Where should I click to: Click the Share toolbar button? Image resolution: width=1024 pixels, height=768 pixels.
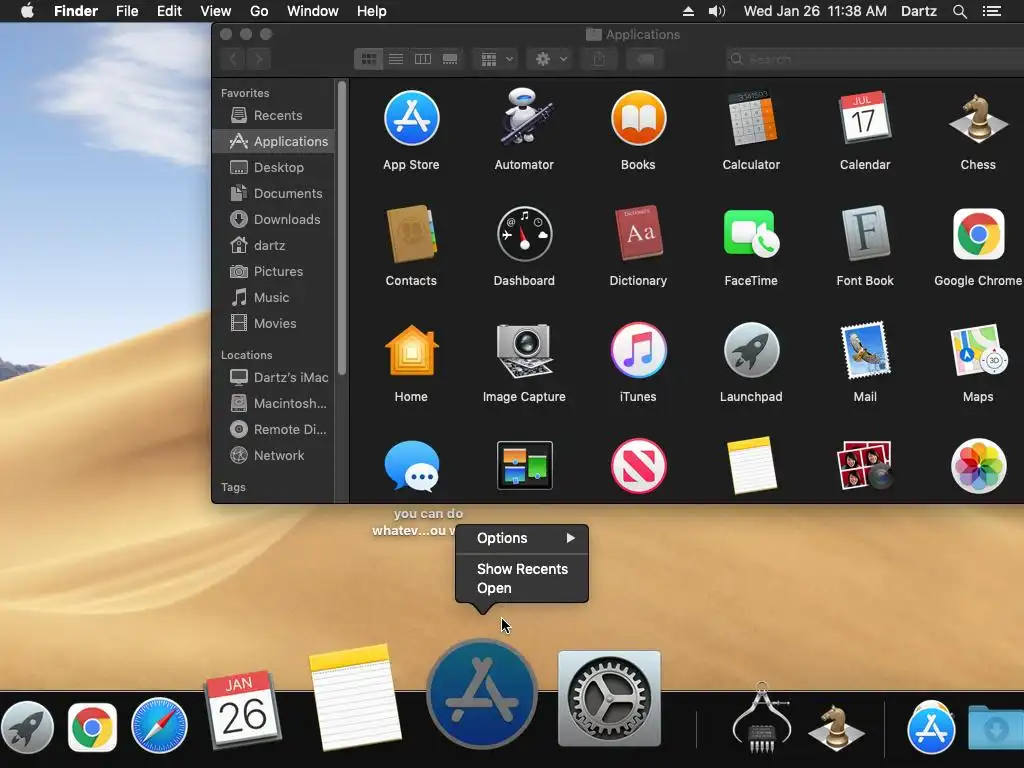tap(599, 59)
